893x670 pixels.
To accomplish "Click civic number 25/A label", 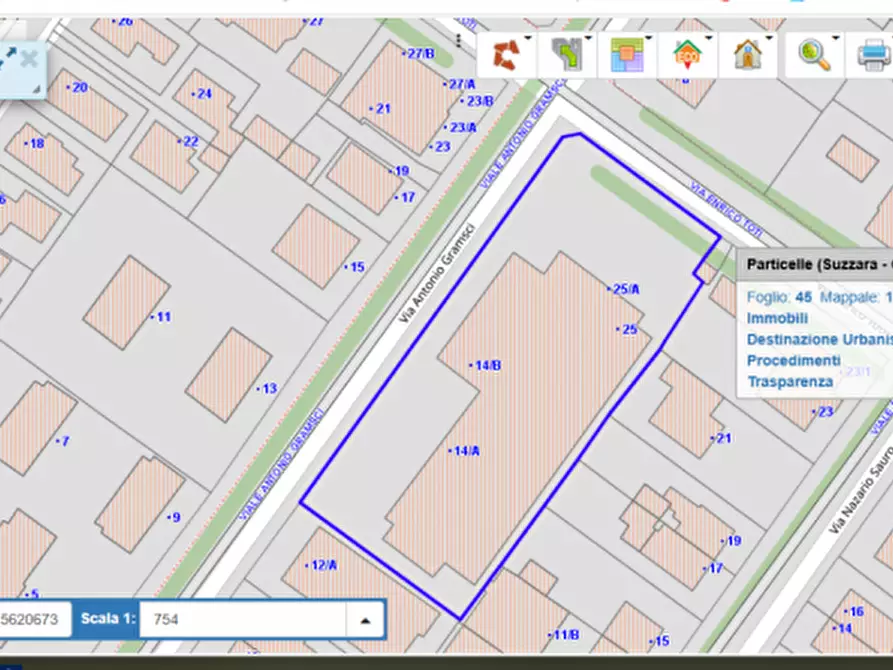I will pos(624,289).
